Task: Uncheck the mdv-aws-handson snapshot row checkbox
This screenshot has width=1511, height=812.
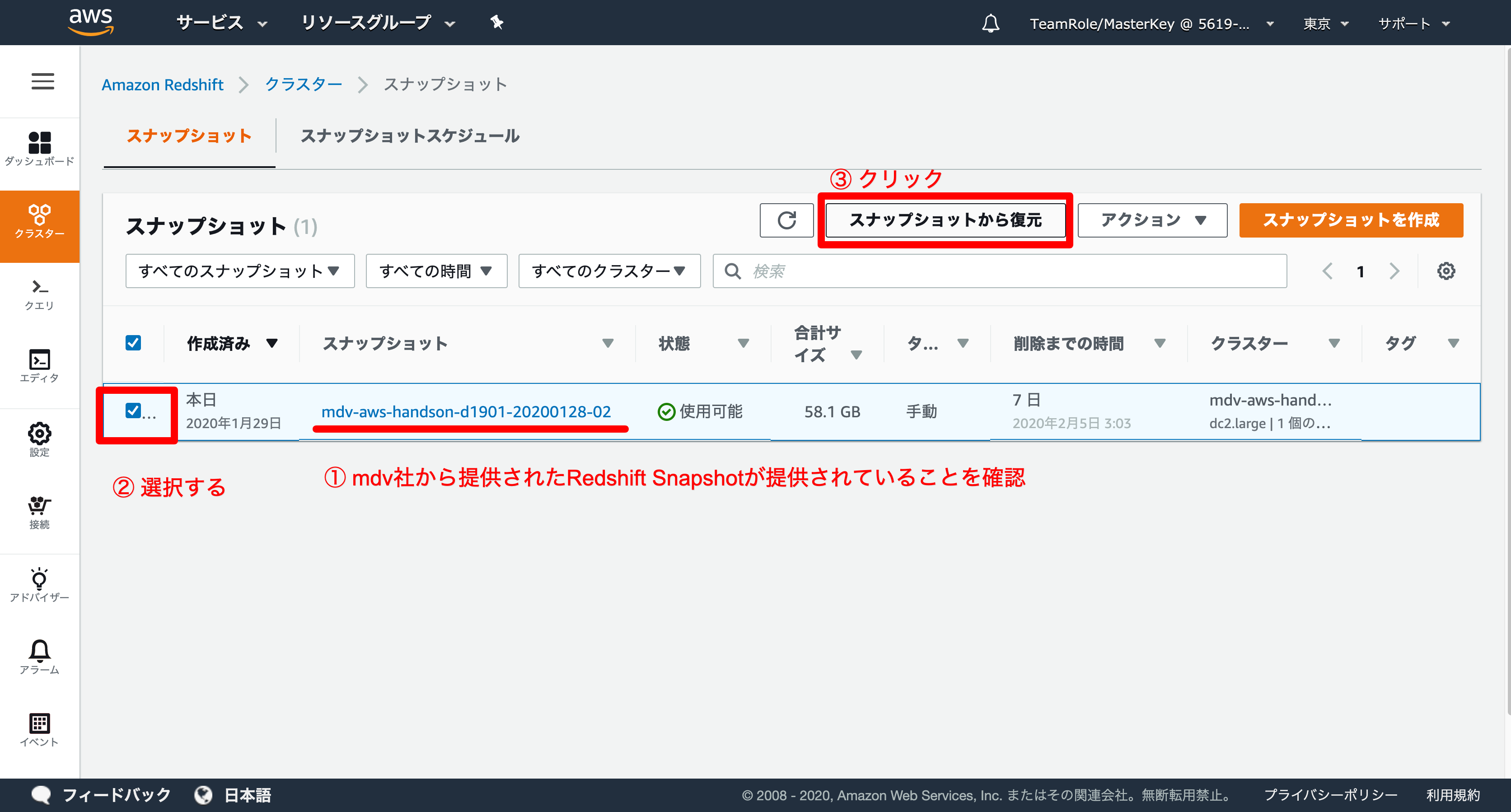Action: 133,411
